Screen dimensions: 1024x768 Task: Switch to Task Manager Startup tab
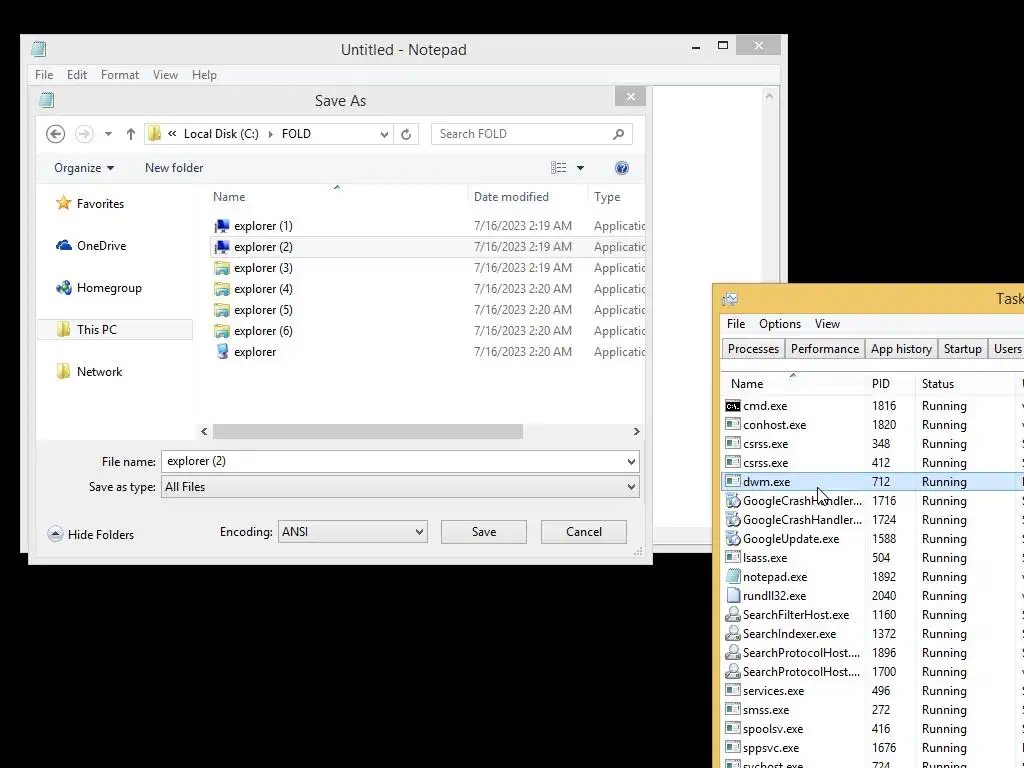click(963, 349)
